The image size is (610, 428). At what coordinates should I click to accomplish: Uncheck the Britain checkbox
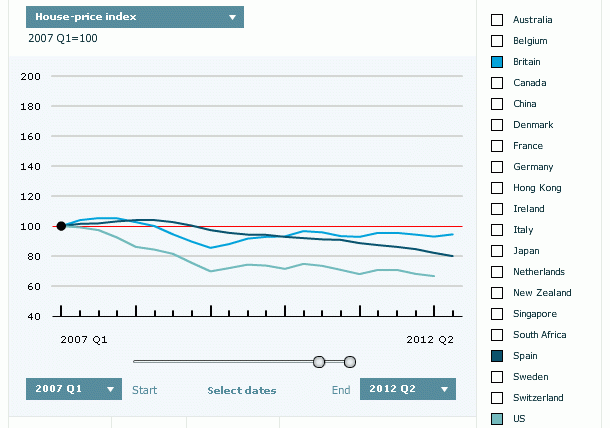click(x=497, y=62)
